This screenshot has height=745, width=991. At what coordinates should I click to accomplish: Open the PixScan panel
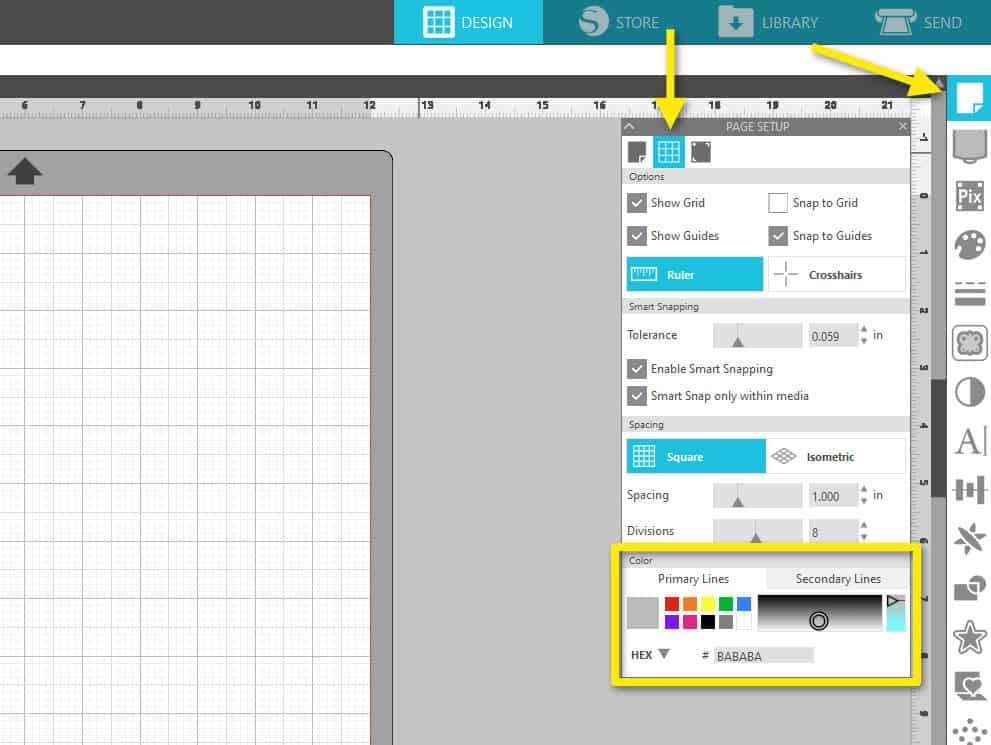968,196
